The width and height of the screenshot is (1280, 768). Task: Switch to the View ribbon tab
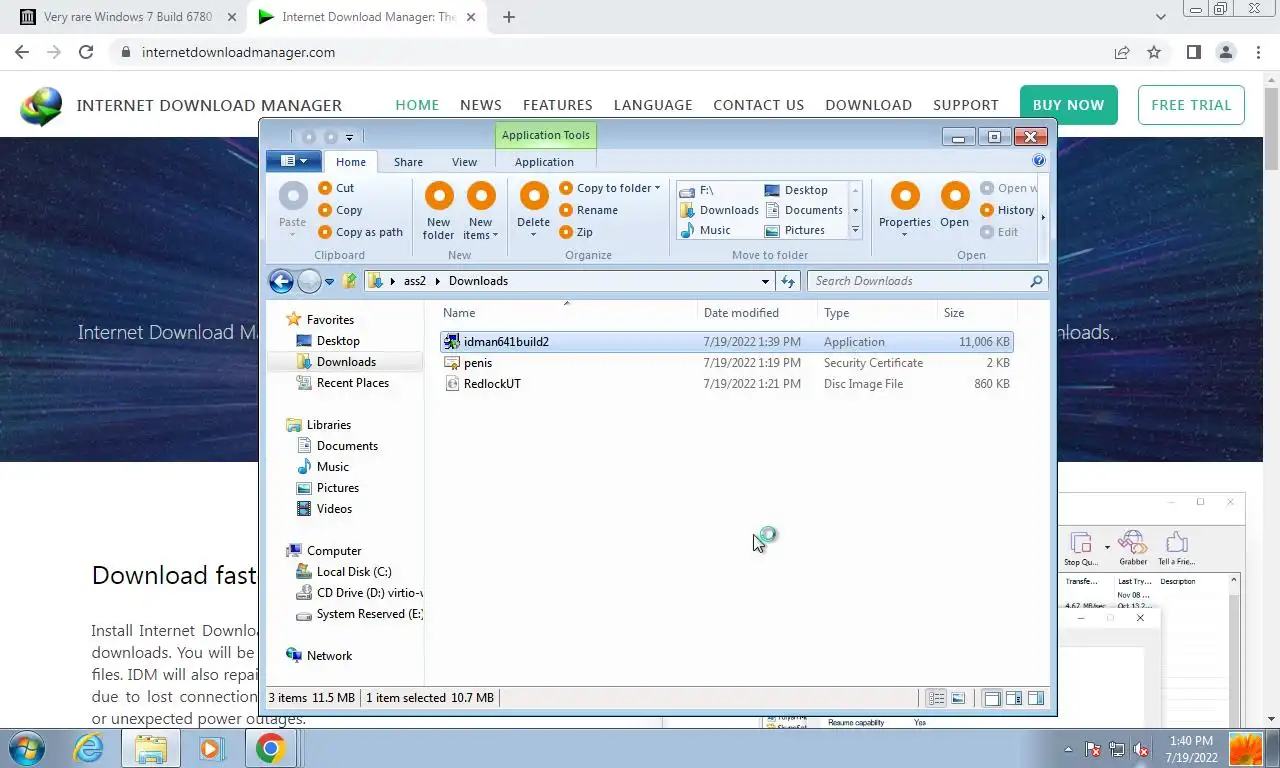coord(464,162)
